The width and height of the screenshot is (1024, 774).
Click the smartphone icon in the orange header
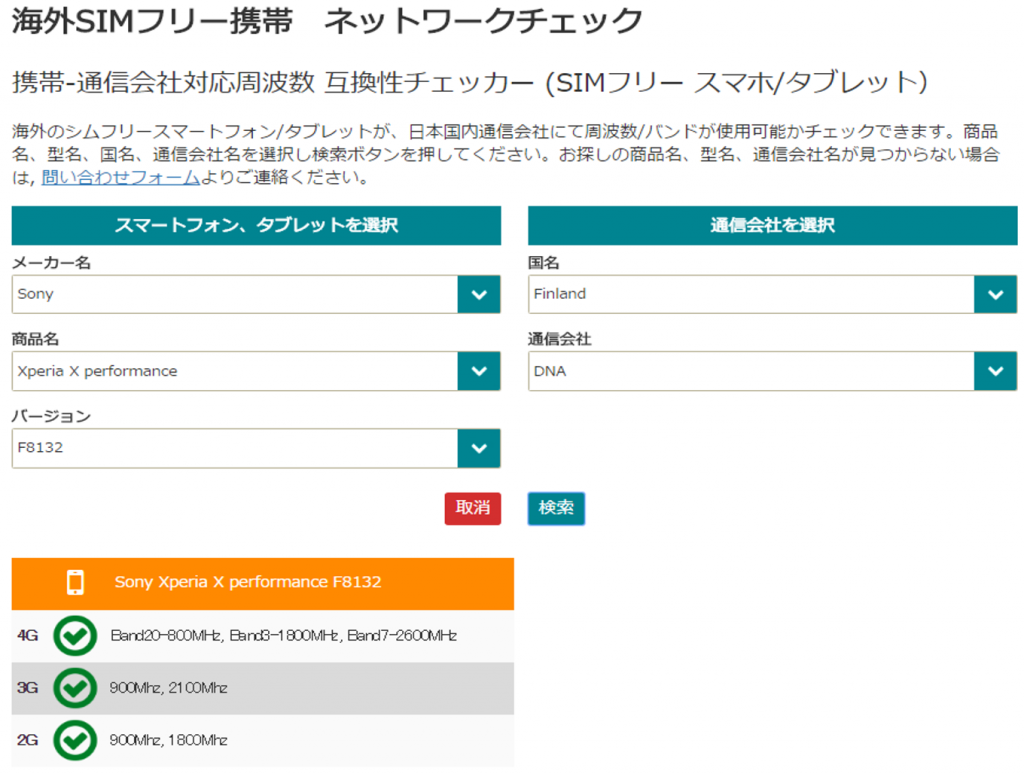pyautogui.click(x=75, y=582)
